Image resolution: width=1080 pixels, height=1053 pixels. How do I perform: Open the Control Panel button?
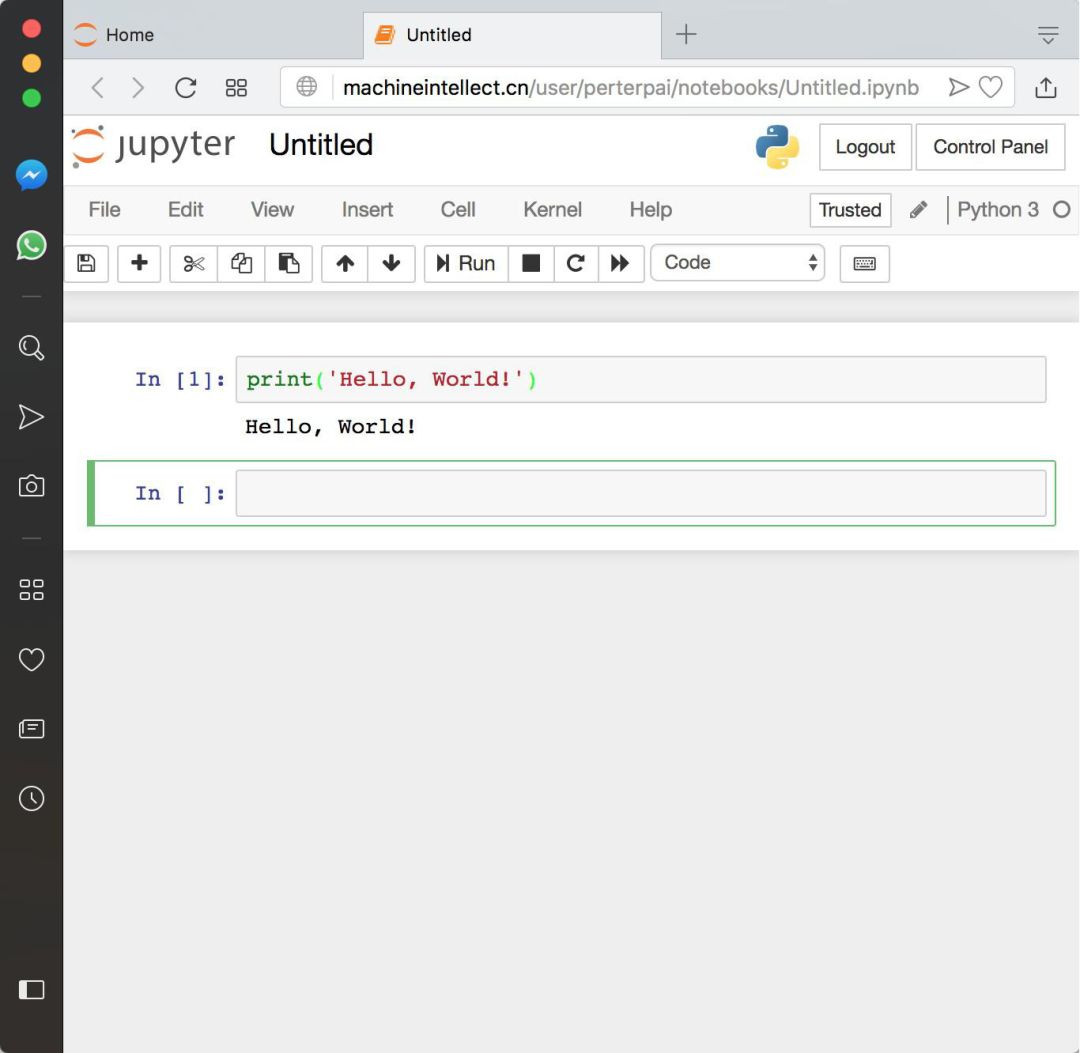990,147
